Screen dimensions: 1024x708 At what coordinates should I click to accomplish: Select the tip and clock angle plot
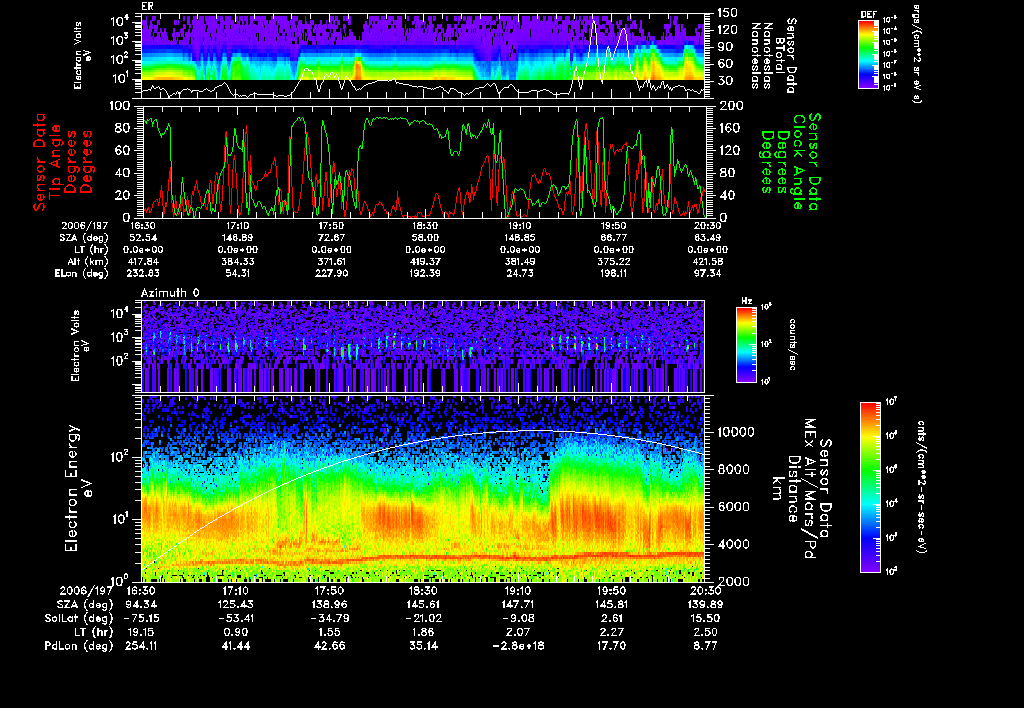[x=423, y=161]
